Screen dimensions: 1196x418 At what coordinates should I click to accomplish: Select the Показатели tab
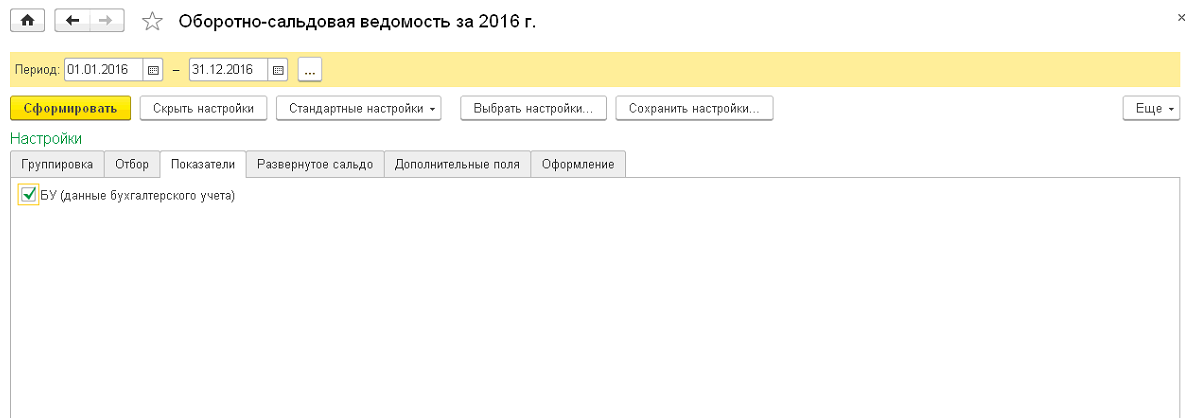pyautogui.click(x=203, y=164)
